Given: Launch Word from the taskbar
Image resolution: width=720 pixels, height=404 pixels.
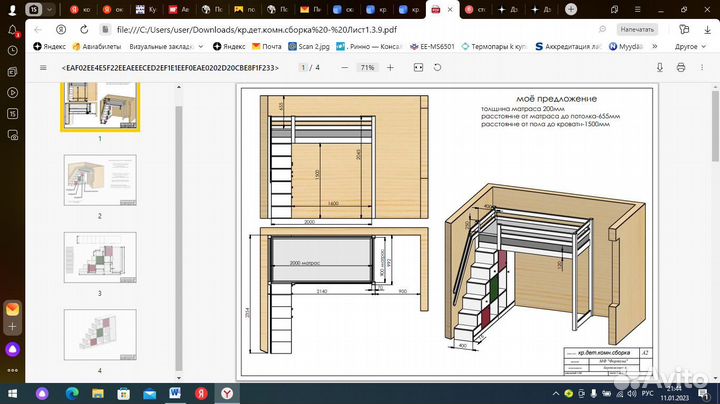Looking at the screenshot, I should pyautogui.click(x=175, y=392).
